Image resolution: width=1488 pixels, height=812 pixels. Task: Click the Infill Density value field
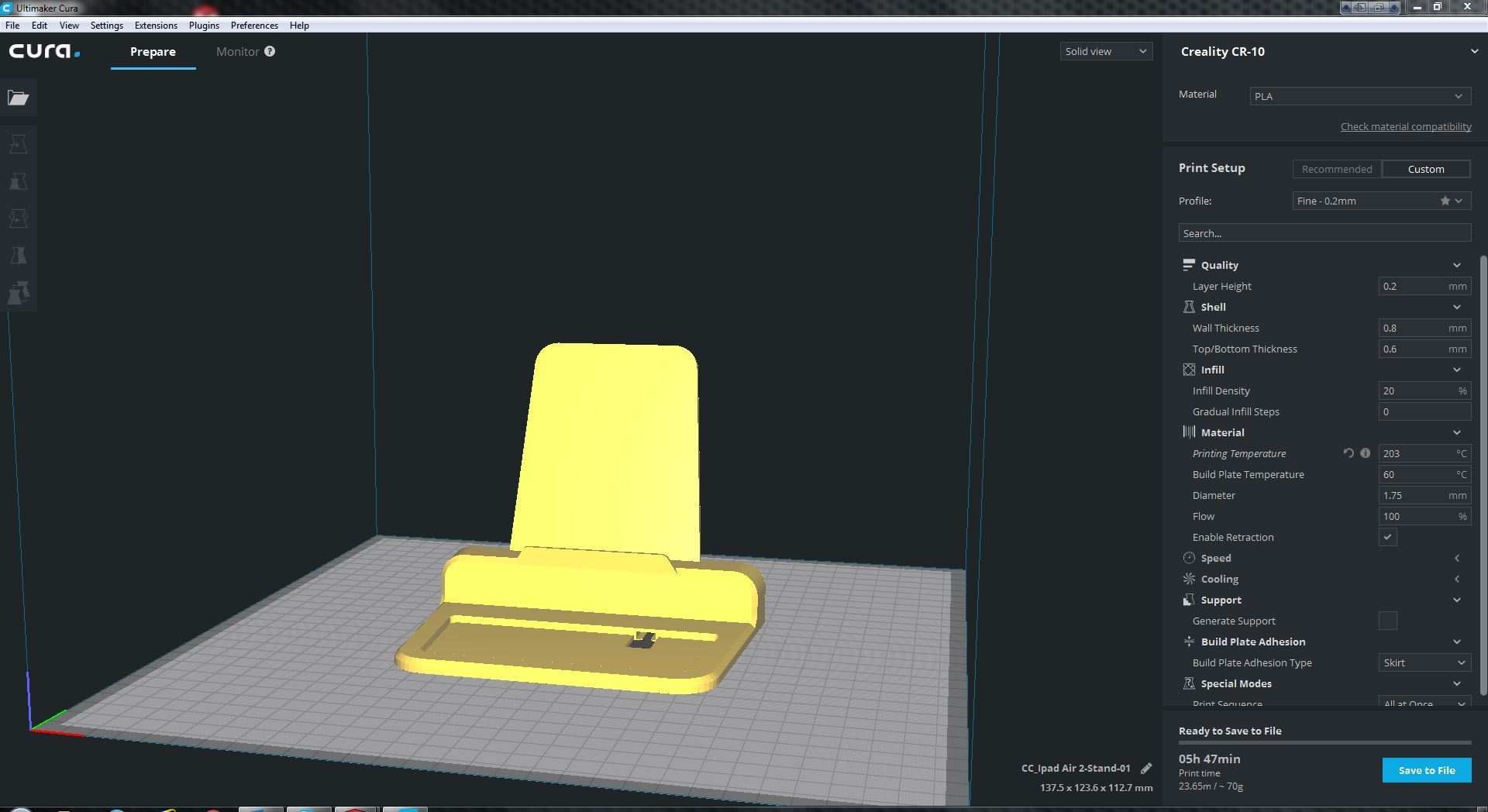[x=1424, y=391]
